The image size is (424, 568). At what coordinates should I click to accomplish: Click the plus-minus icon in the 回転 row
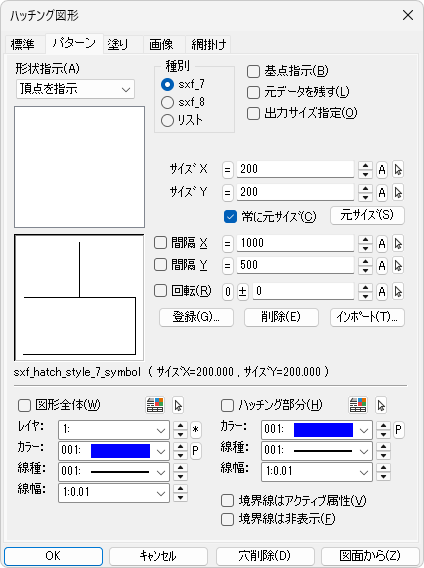pos(242,291)
